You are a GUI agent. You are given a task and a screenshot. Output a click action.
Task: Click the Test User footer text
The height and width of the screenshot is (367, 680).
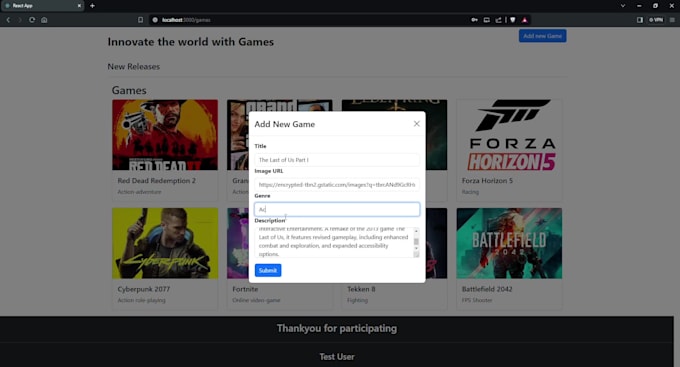tap(337, 357)
